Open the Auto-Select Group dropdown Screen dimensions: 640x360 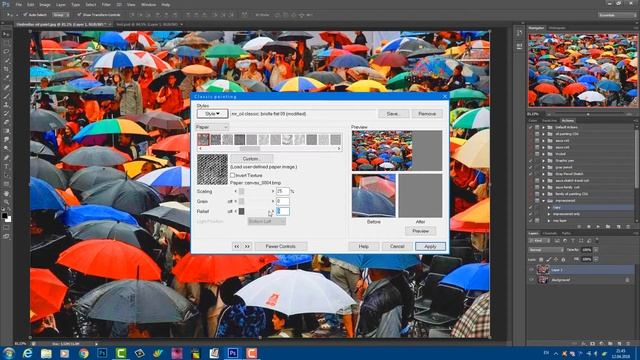[60, 15]
